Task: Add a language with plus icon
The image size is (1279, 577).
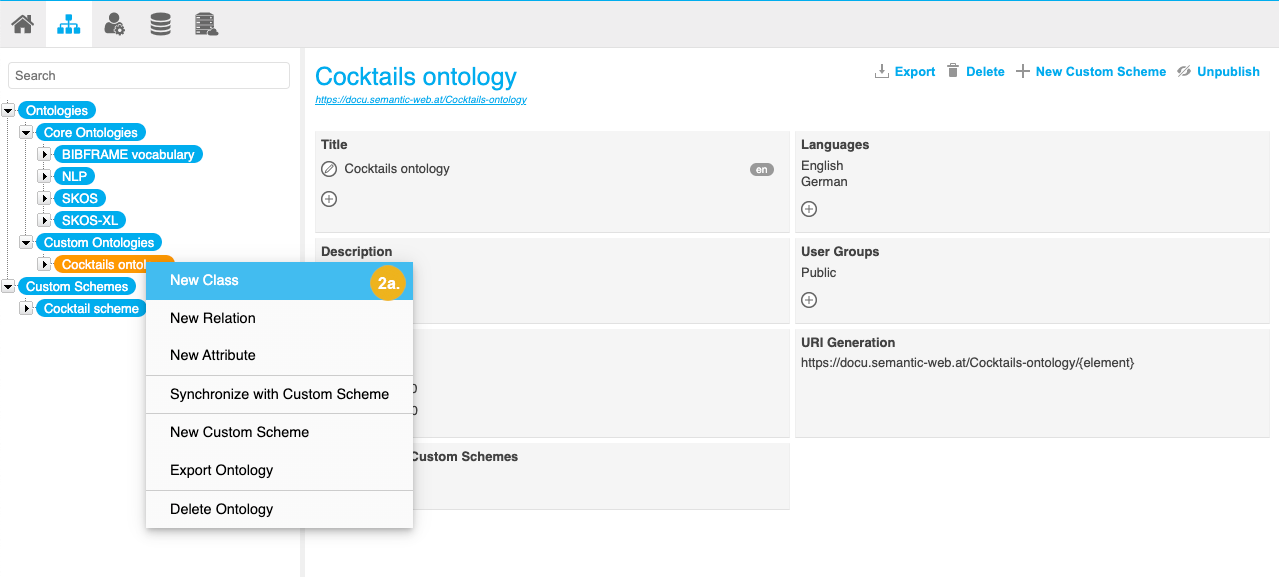Action: tap(809, 209)
